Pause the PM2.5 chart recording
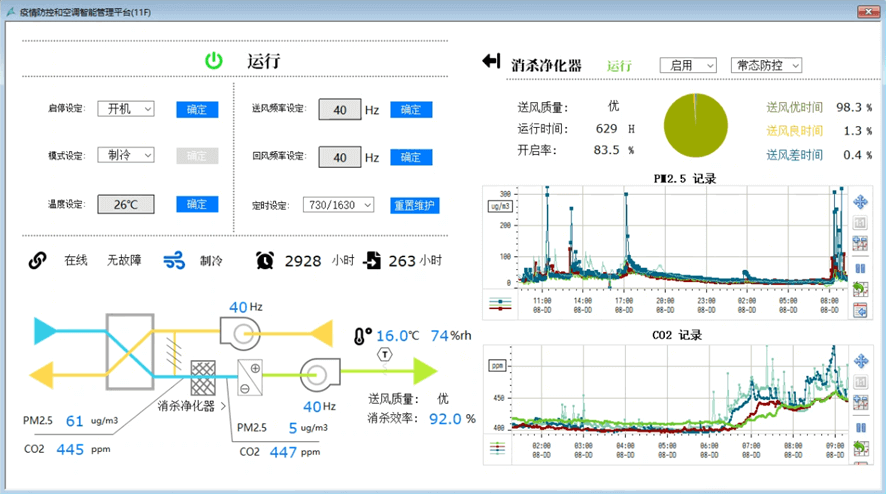Viewport: 886px width, 494px height. tap(859, 268)
